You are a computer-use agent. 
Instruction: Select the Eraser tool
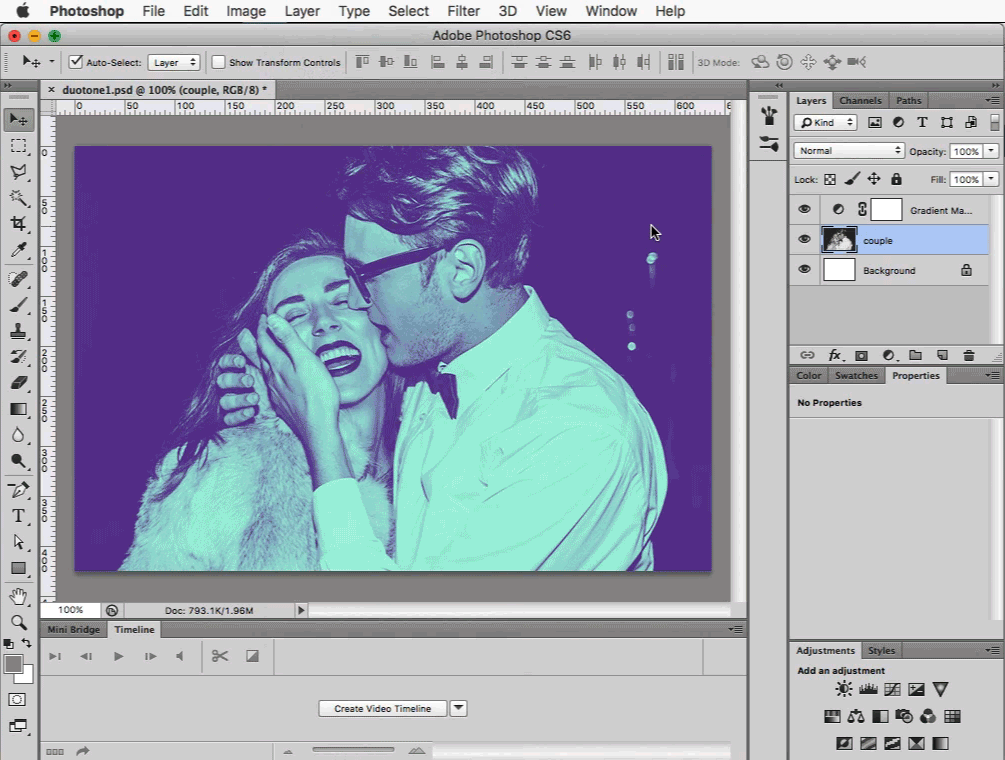pyautogui.click(x=18, y=383)
